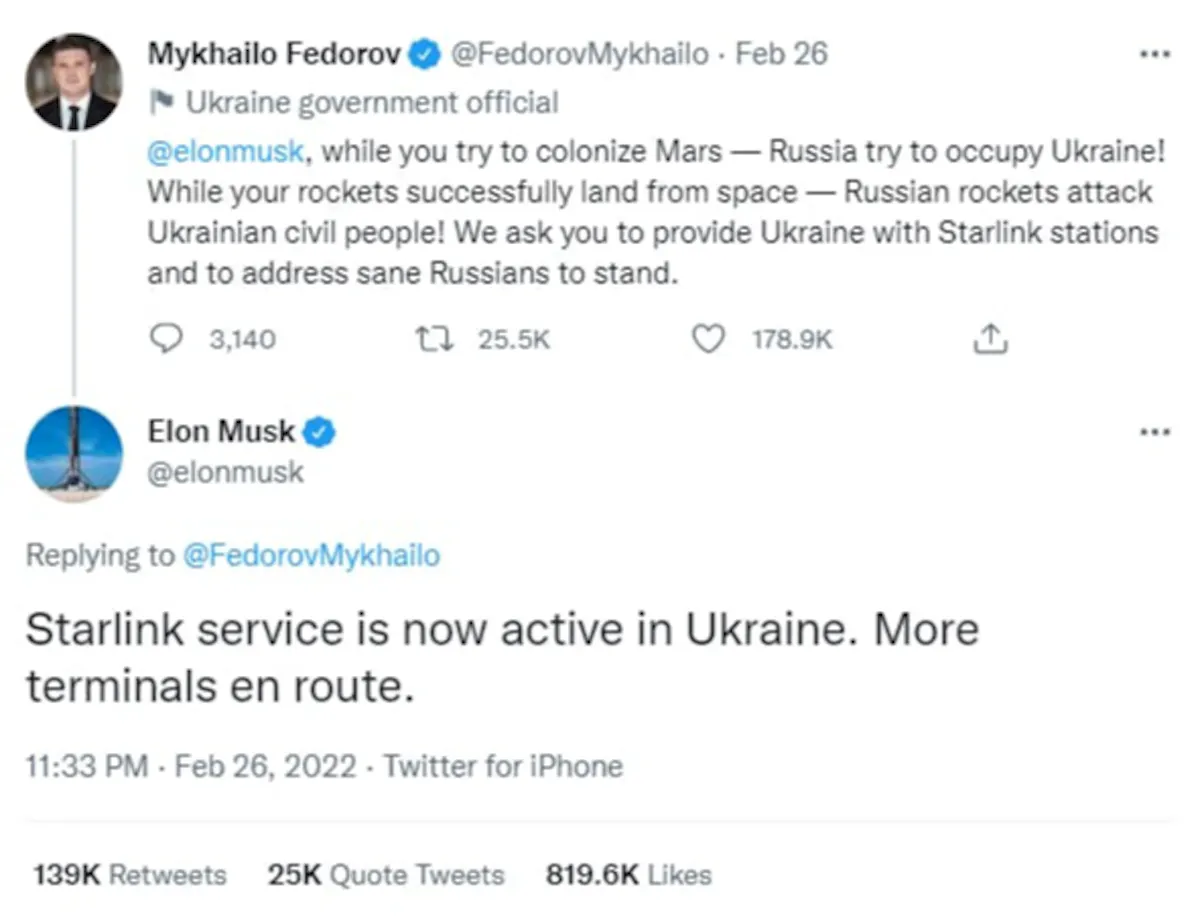Click @FedorovMykhailo in the Replying to line
This screenshot has height=924, width=1200.
311,555
